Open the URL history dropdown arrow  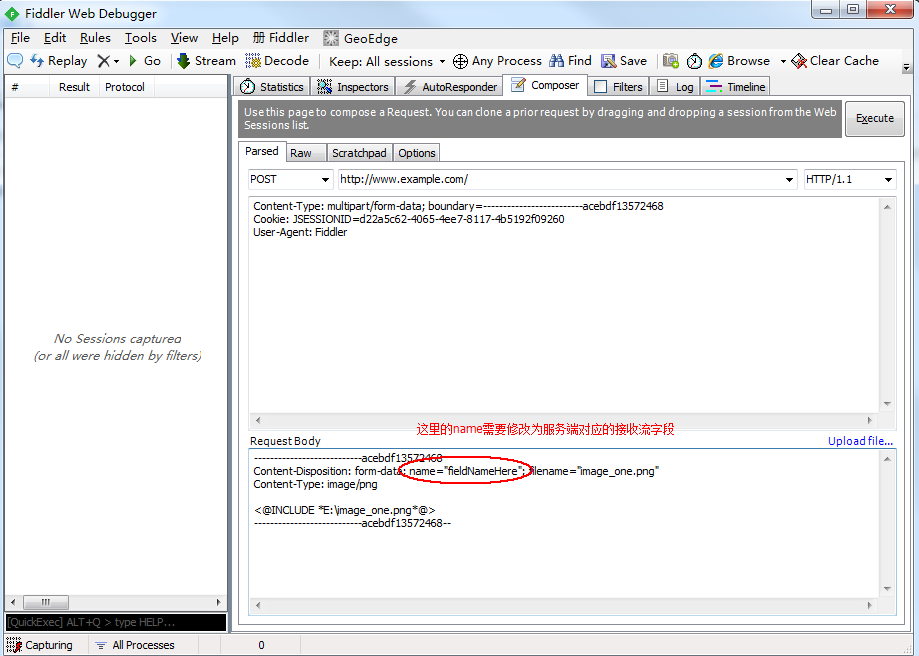(789, 179)
